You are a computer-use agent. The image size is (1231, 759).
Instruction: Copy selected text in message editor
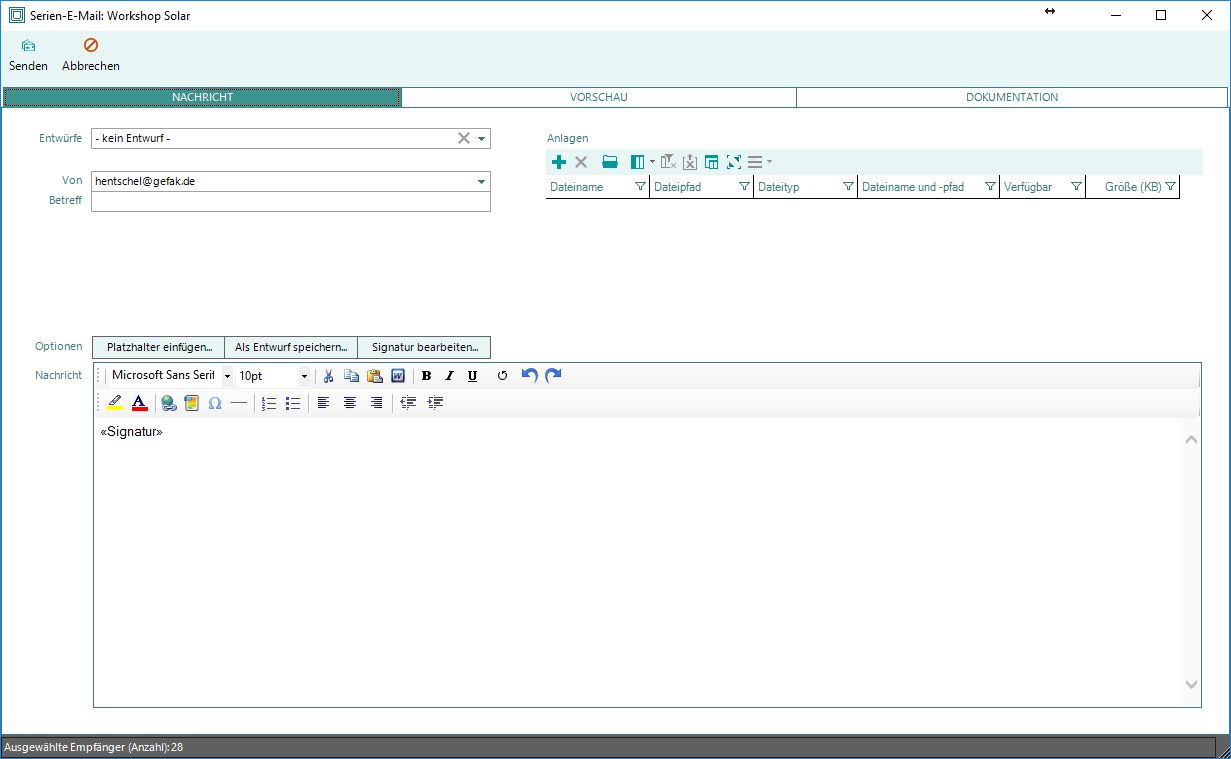pyautogui.click(x=351, y=376)
